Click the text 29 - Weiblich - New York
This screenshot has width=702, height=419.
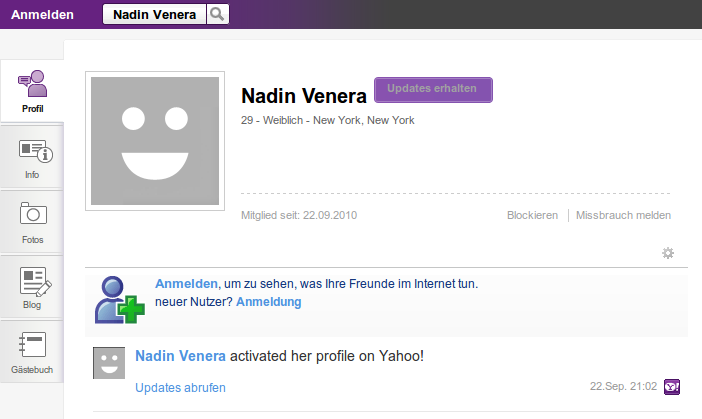click(x=328, y=120)
